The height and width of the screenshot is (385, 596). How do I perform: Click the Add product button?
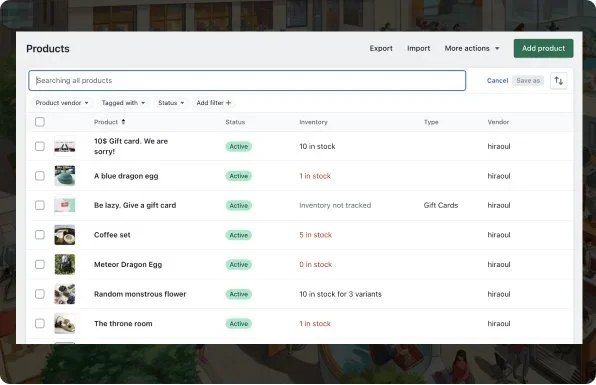[x=543, y=48]
